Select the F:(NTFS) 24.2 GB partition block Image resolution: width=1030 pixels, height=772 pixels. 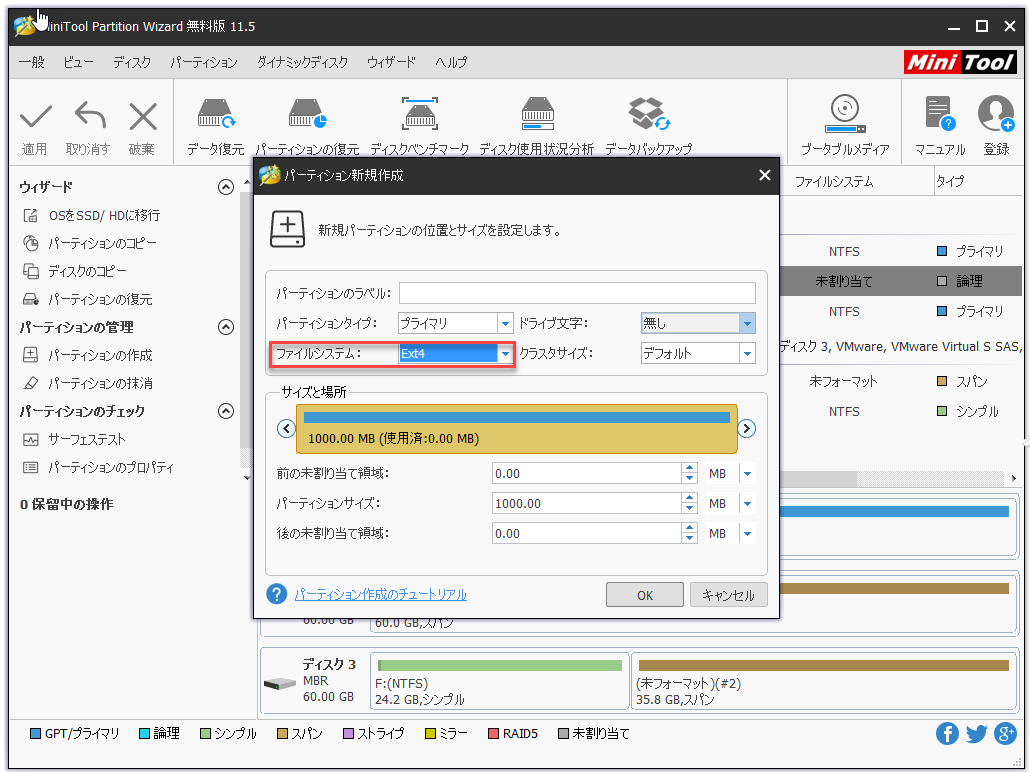pos(500,681)
